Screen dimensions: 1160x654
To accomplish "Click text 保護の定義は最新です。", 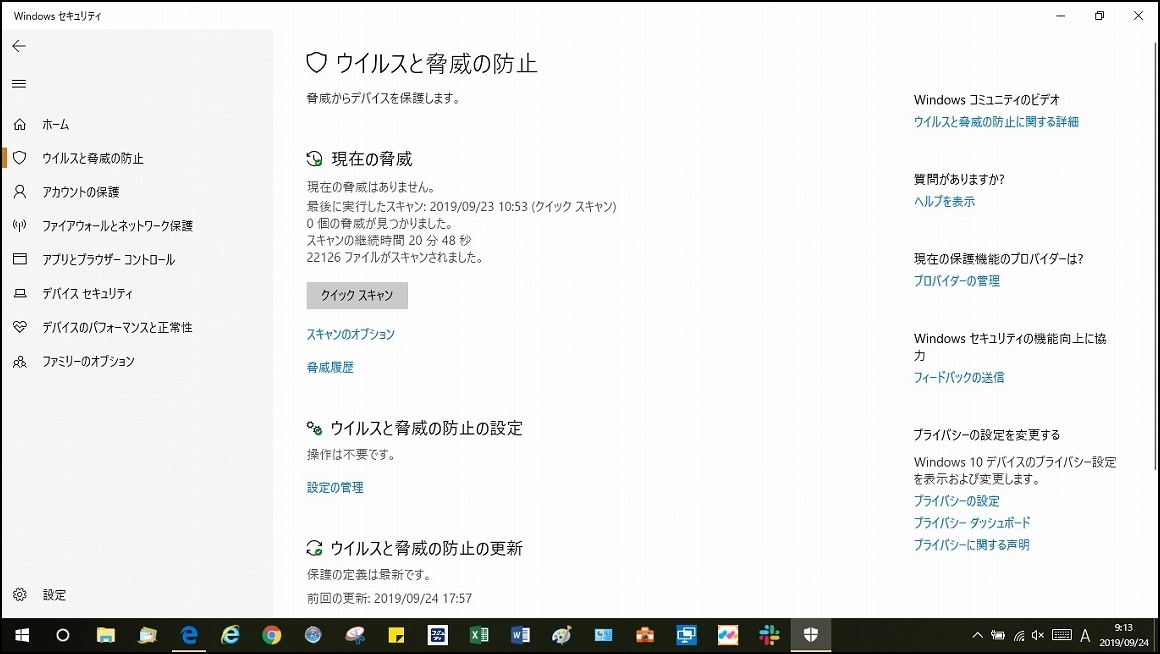I will (x=368, y=575).
